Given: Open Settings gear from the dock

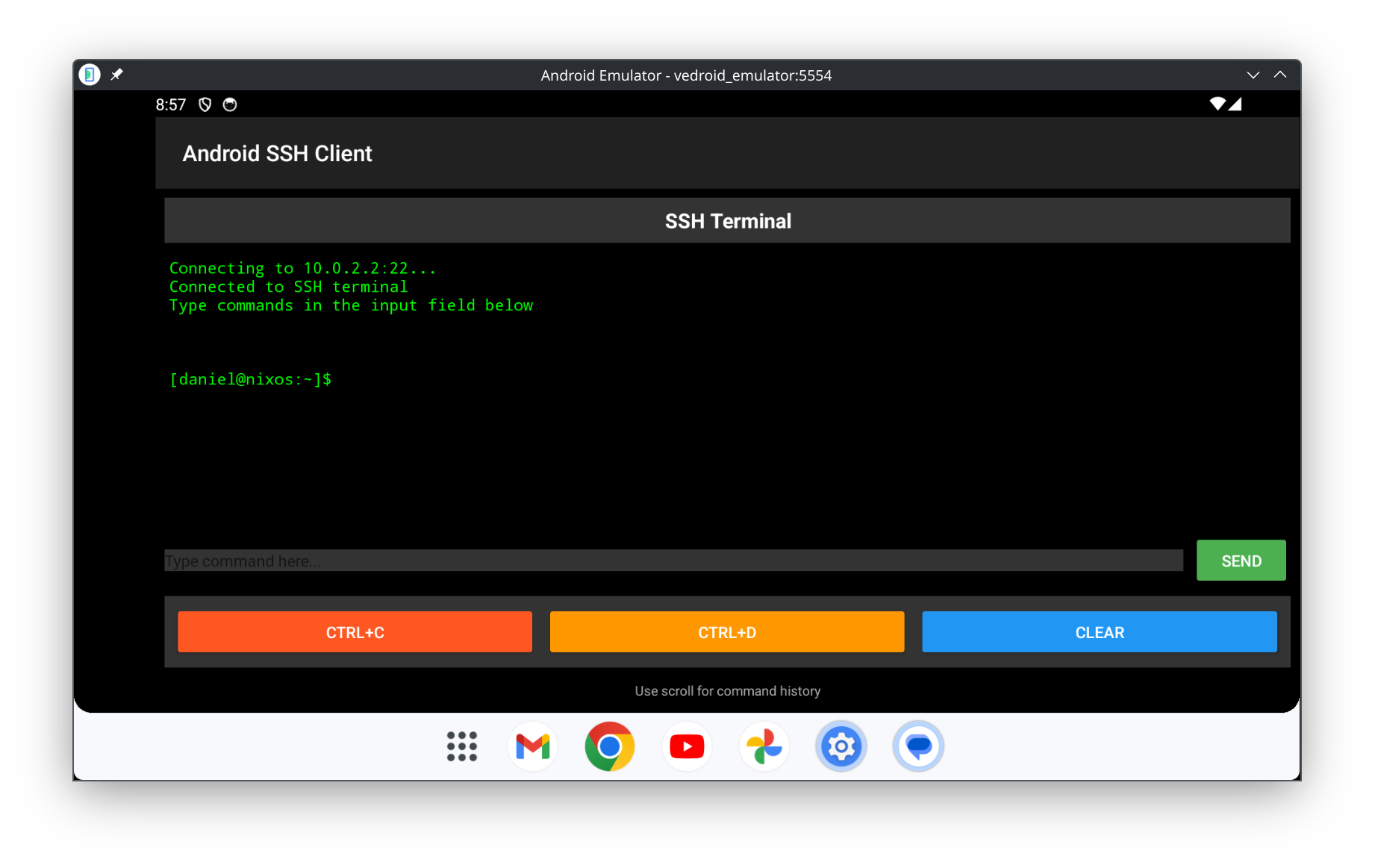Looking at the screenshot, I should click(841, 746).
